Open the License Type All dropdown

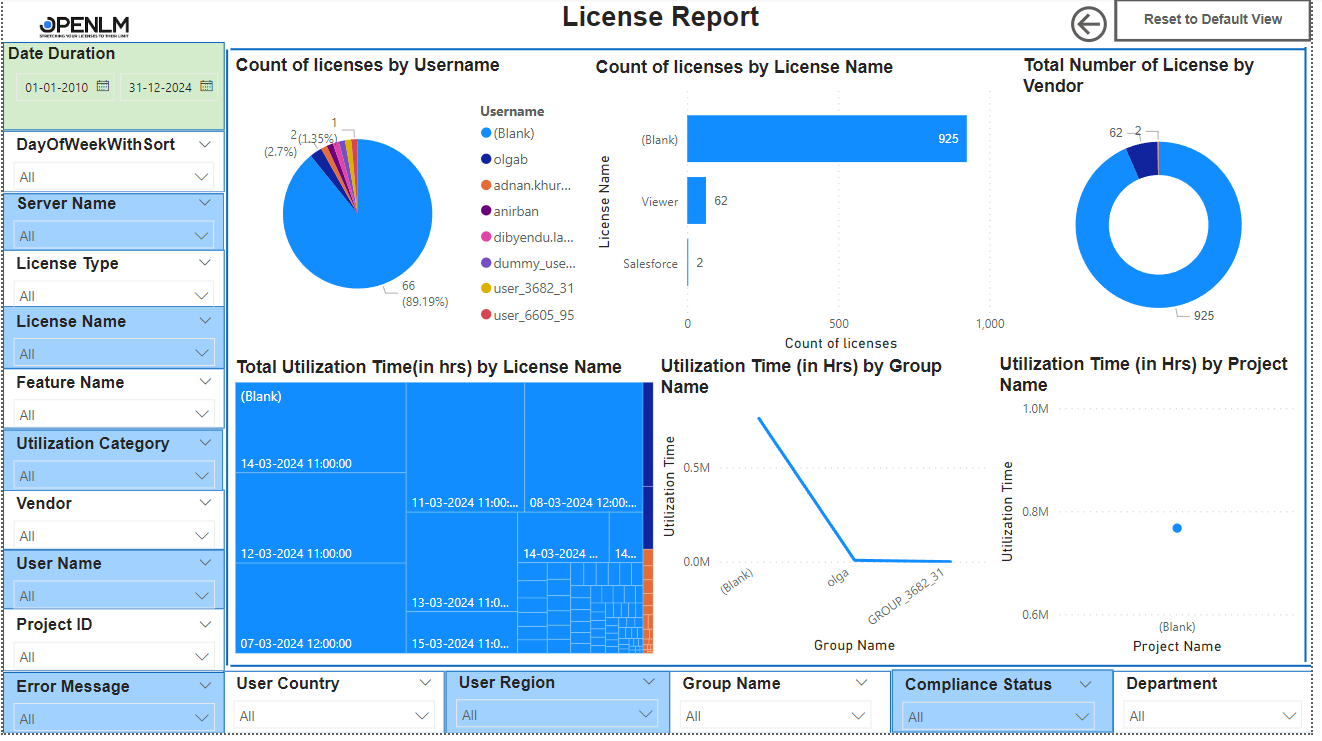point(115,295)
